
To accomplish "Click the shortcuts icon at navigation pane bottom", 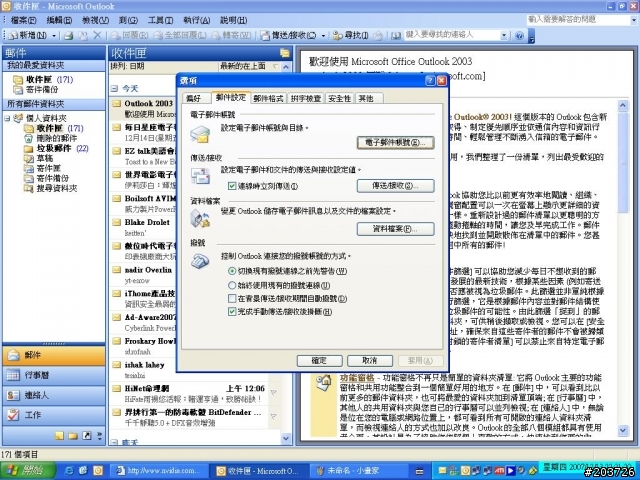I will click(x=87, y=436).
